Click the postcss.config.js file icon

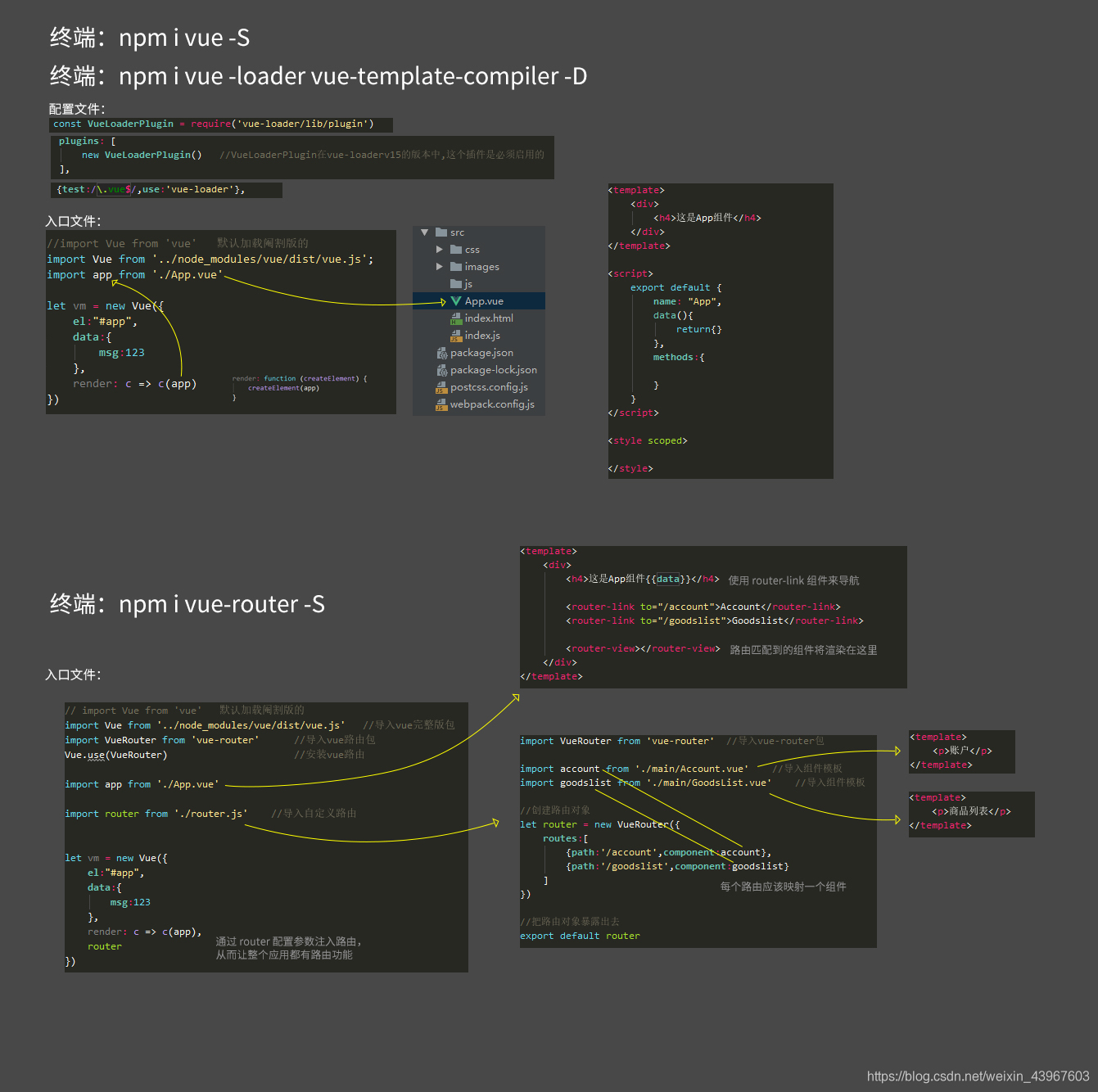(x=441, y=387)
